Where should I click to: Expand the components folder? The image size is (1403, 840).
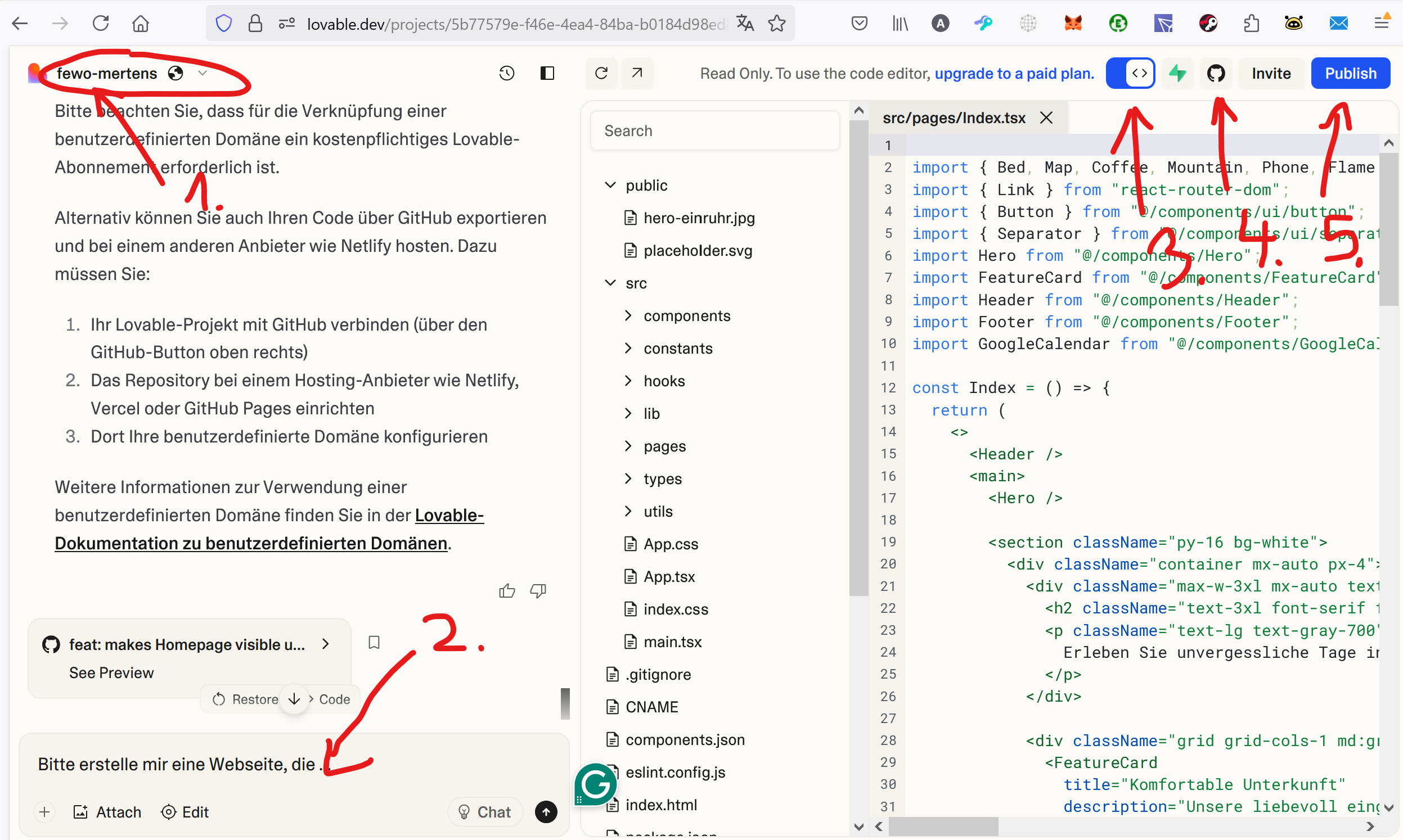tap(677, 316)
